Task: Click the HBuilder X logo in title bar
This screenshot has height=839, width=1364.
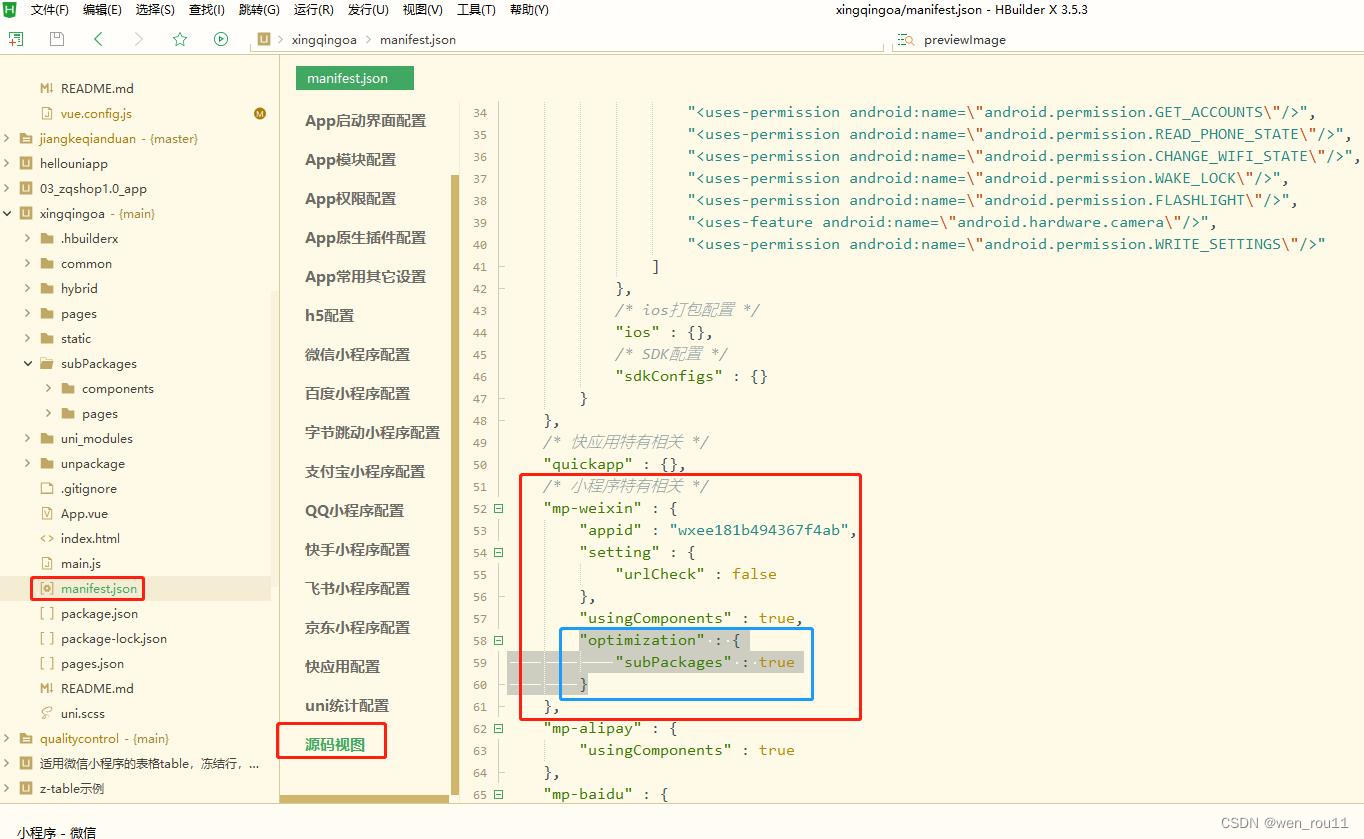Action: [9, 10]
